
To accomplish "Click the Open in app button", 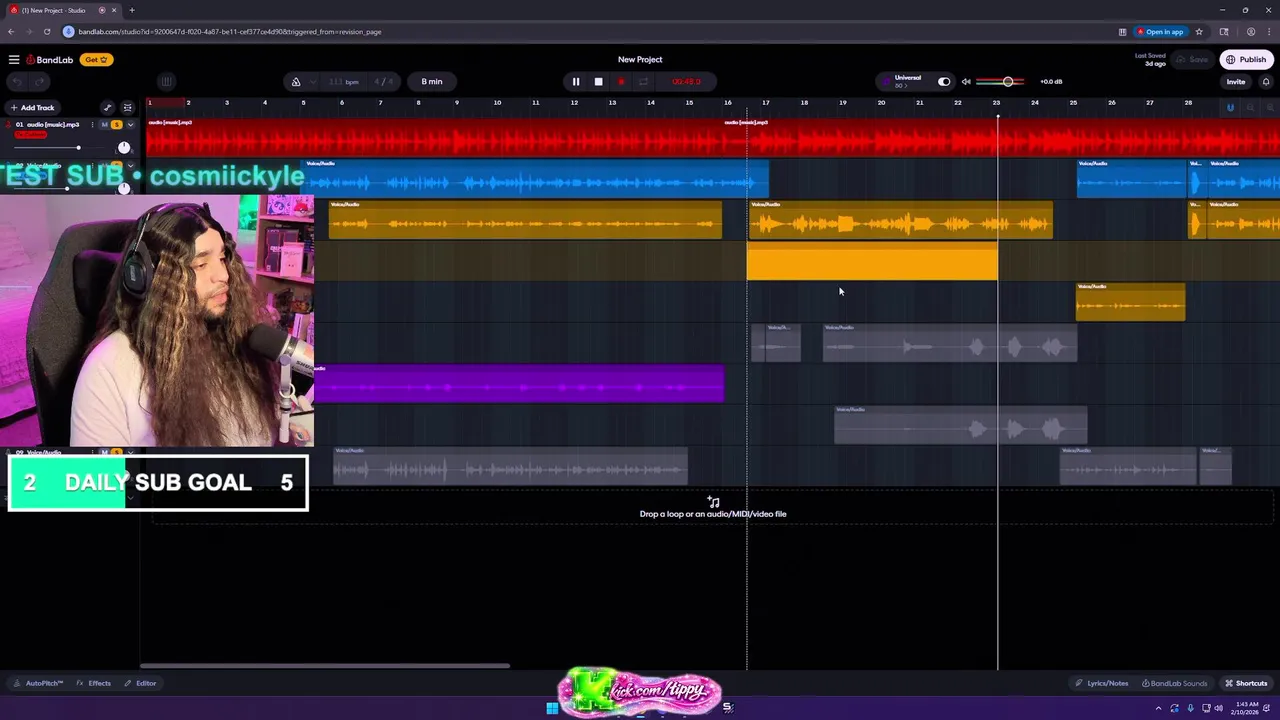I will click(1160, 32).
